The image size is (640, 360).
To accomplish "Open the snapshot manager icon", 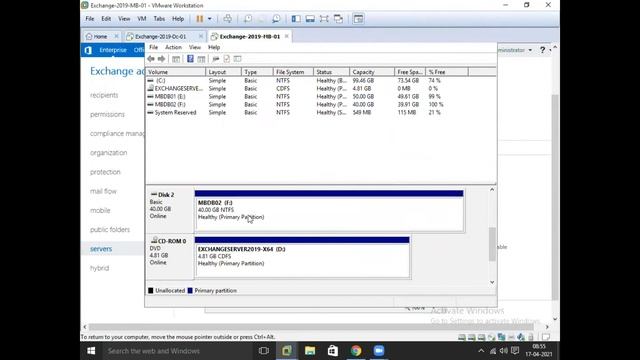I will click(x=276, y=19).
